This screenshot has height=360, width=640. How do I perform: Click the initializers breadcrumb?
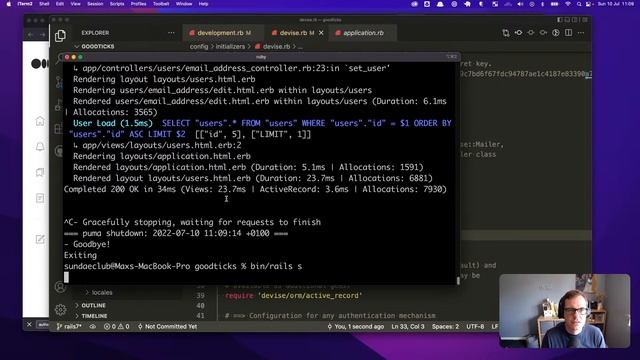point(230,47)
